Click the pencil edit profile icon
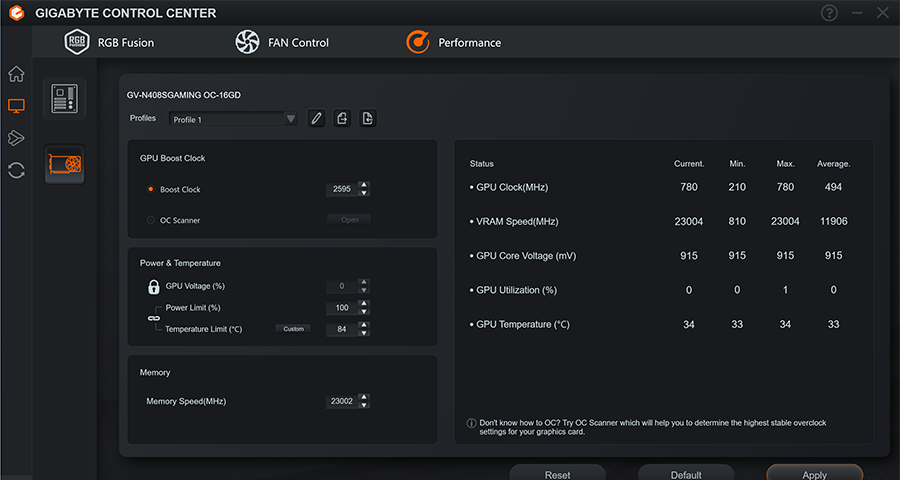This screenshot has height=480, width=900. (x=316, y=119)
